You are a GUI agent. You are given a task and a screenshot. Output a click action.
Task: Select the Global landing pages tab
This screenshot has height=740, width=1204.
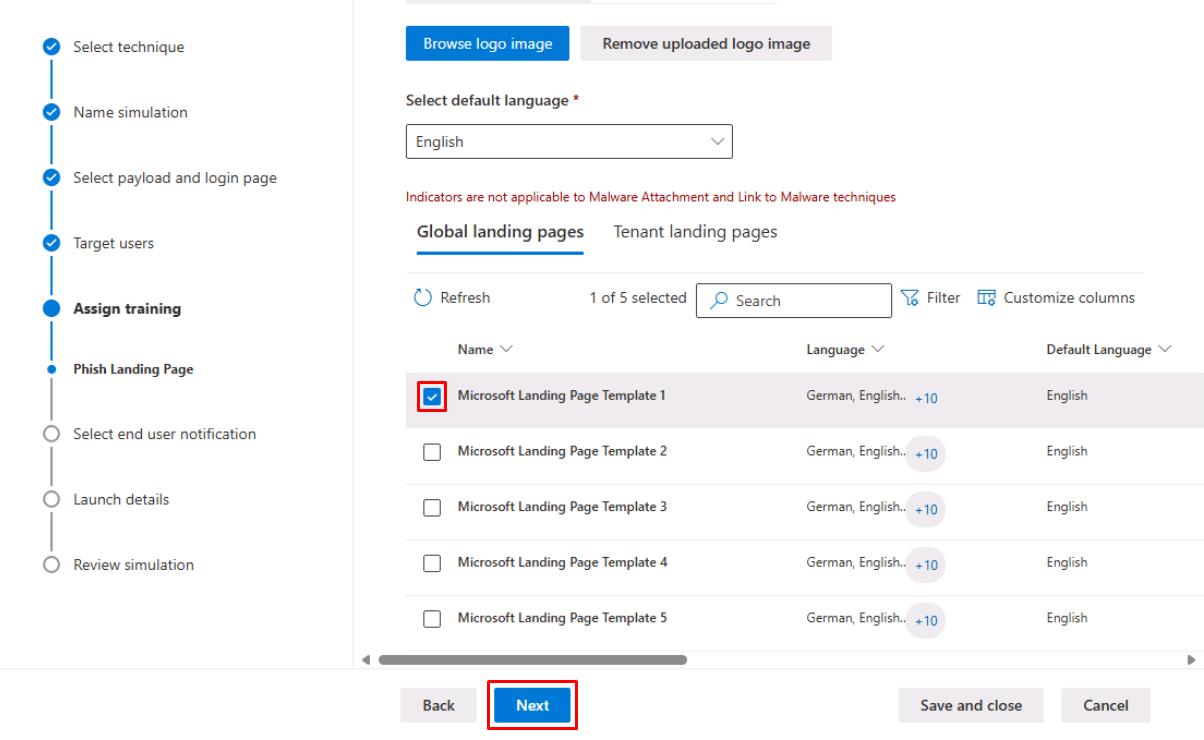pos(500,232)
